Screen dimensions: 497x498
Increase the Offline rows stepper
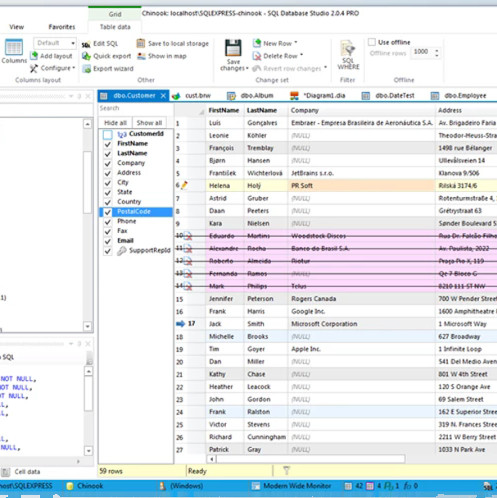(437, 50)
